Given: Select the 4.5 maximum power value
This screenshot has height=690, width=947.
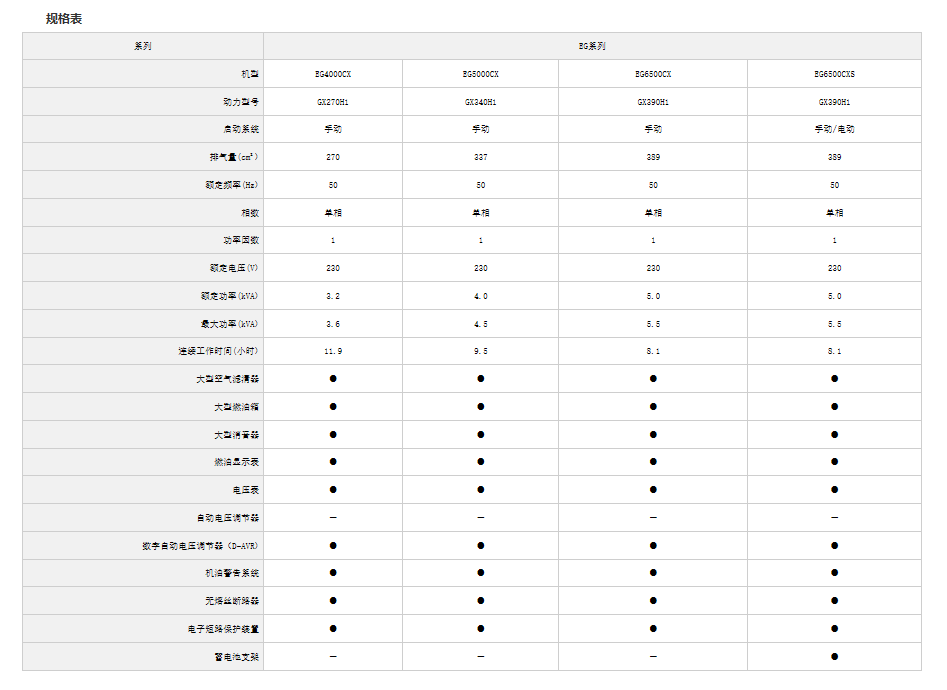Looking at the screenshot, I should tap(481, 324).
